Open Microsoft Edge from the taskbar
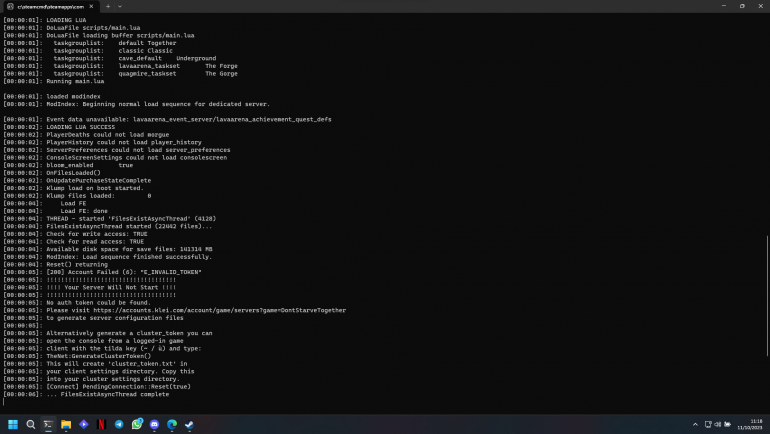Image resolution: width=770 pixels, height=434 pixels. 172,424
